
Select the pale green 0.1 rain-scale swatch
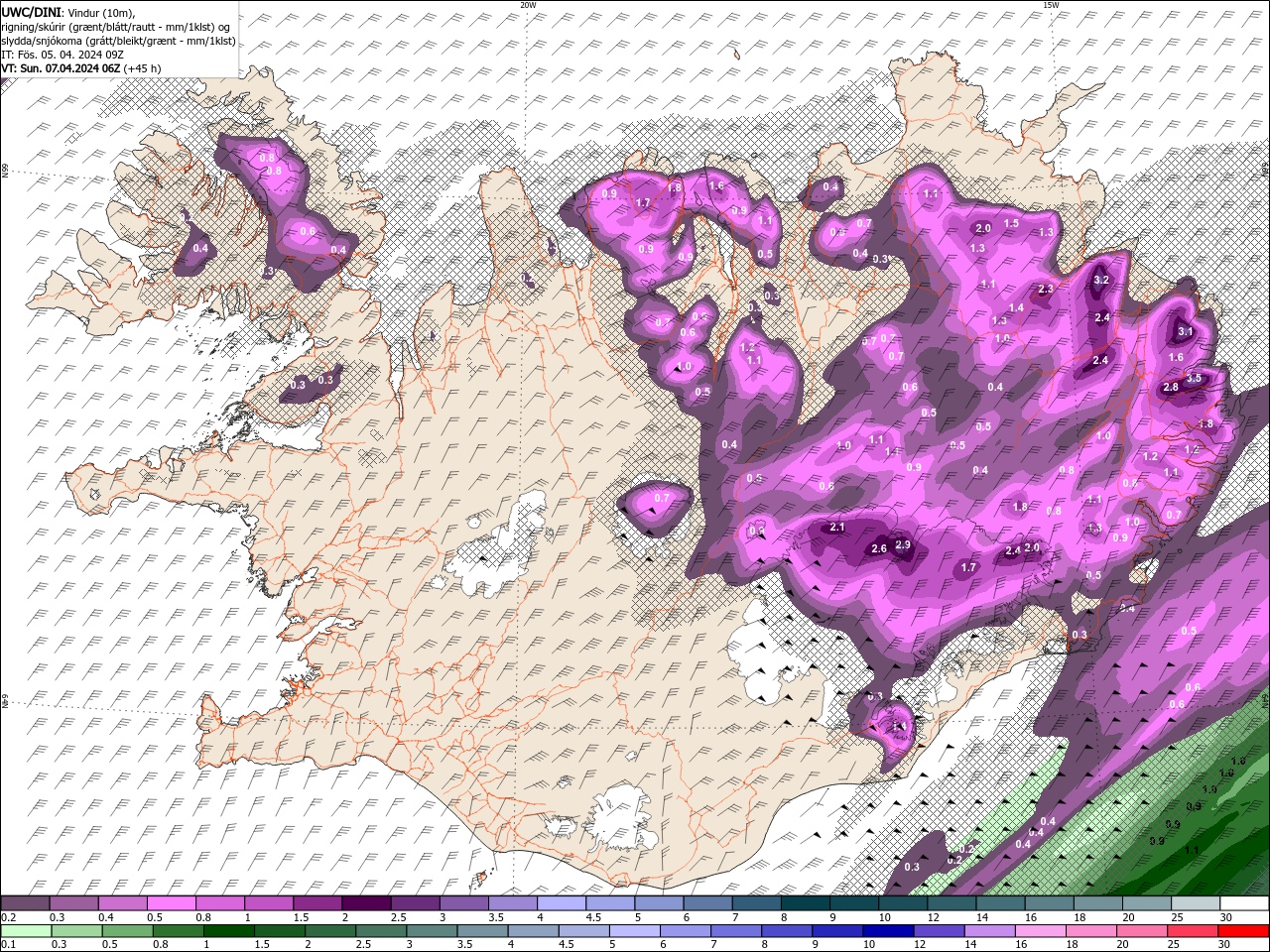point(26,931)
